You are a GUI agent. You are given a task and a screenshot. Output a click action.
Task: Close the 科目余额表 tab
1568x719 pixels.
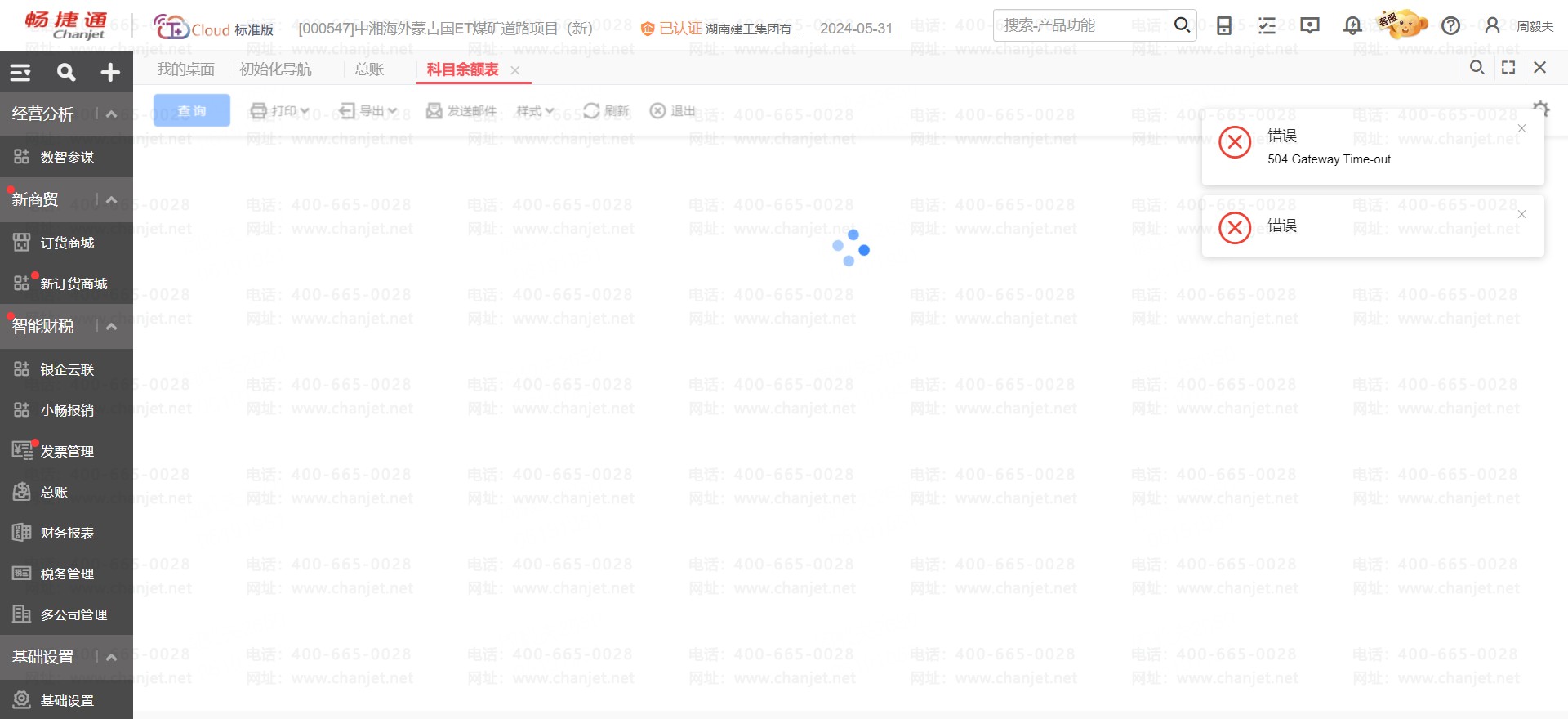click(515, 70)
